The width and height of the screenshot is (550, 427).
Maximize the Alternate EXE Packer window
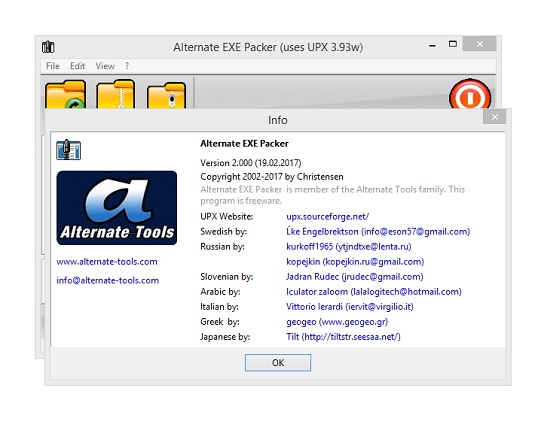point(453,44)
